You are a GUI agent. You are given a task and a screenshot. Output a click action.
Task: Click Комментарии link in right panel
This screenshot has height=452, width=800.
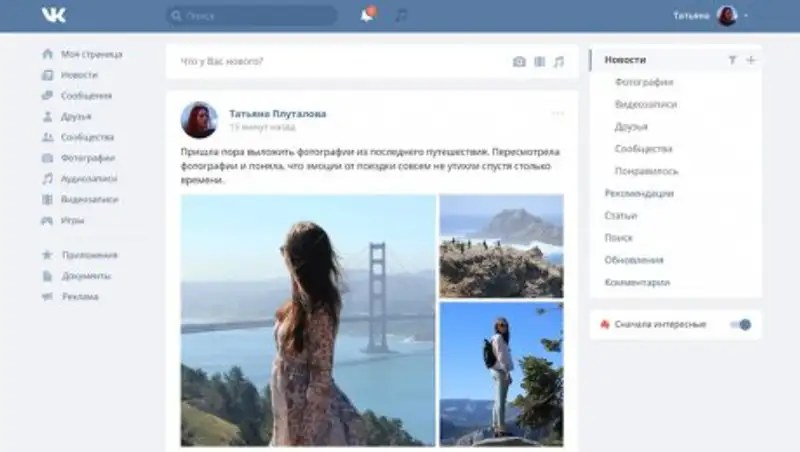click(x=637, y=282)
